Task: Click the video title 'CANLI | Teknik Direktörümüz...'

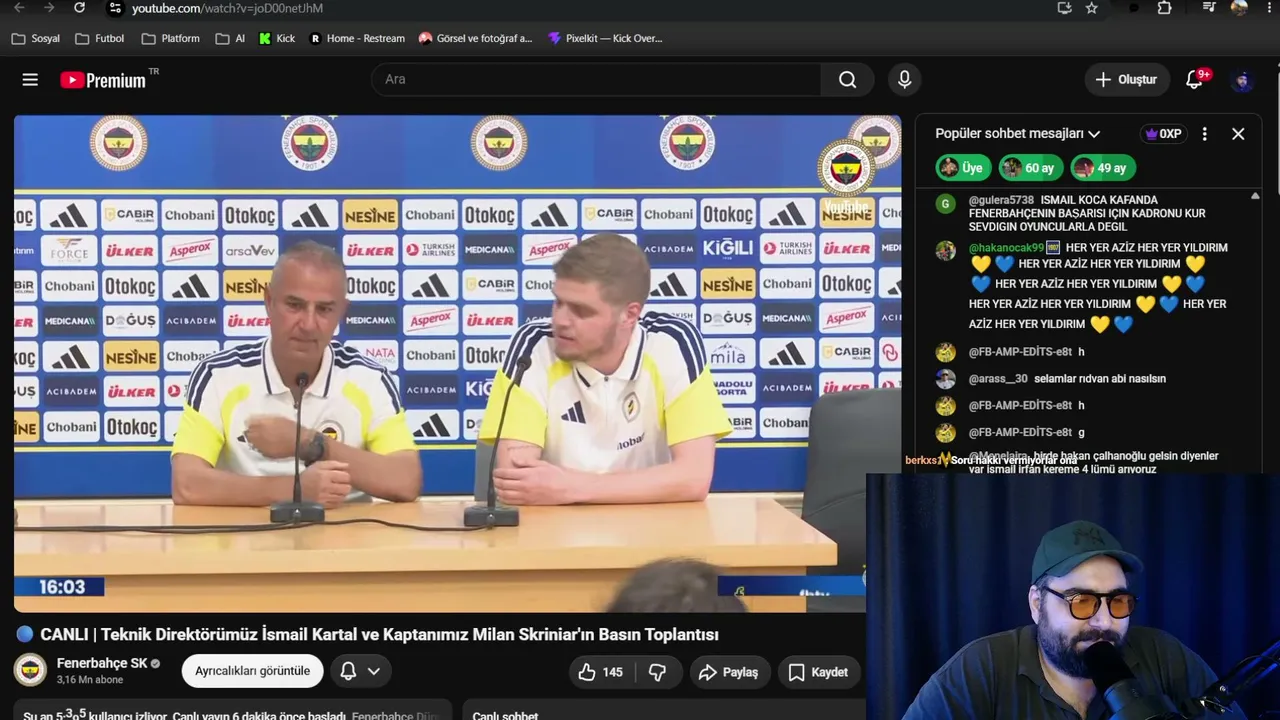Action: [379, 634]
